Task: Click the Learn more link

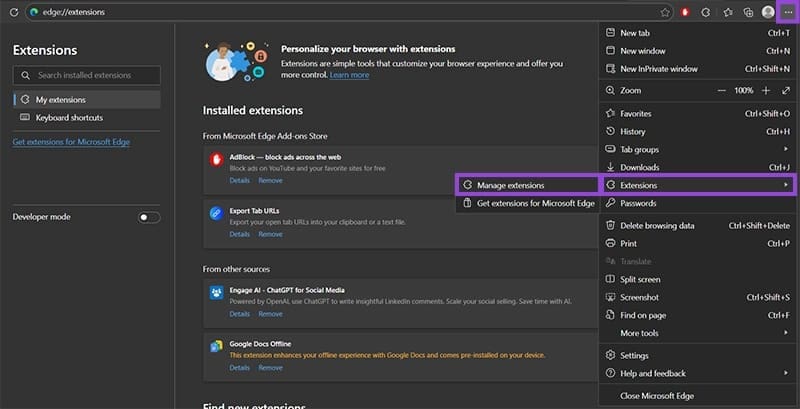Action: (x=349, y=75)
